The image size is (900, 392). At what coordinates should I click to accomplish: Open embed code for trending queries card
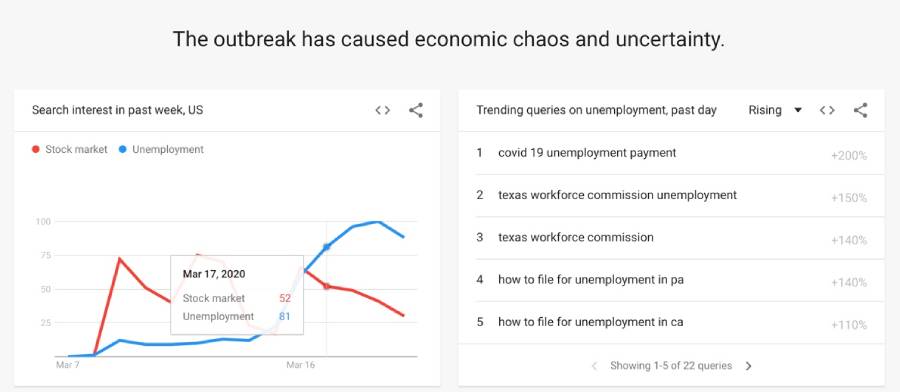click(827, 110)
